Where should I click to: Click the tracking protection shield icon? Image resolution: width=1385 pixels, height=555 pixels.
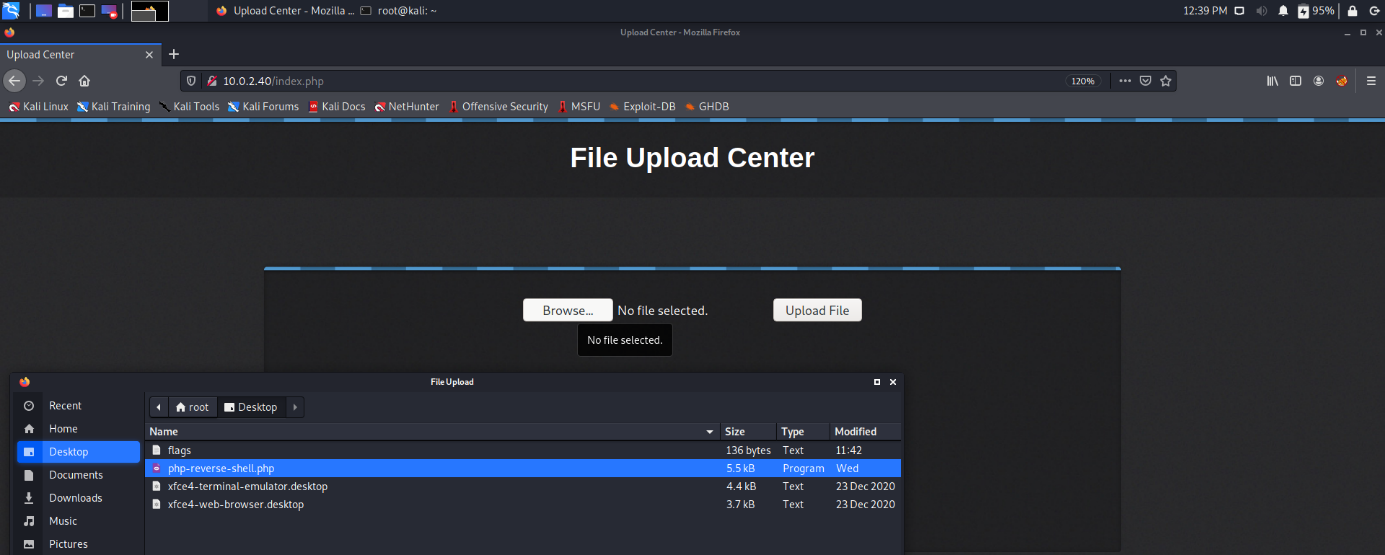(192, 81)
